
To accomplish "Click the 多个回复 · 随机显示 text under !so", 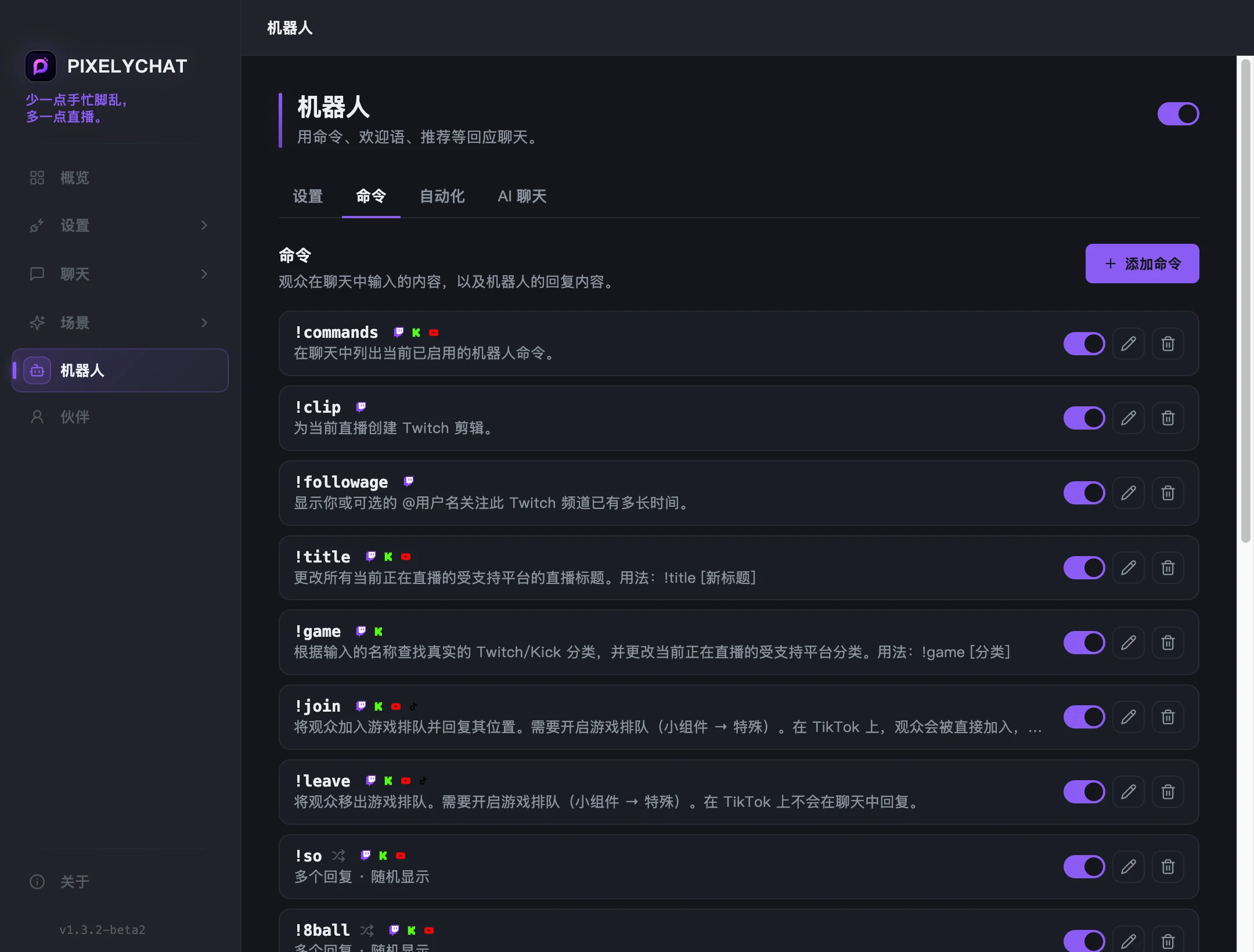I will [362, 877].
